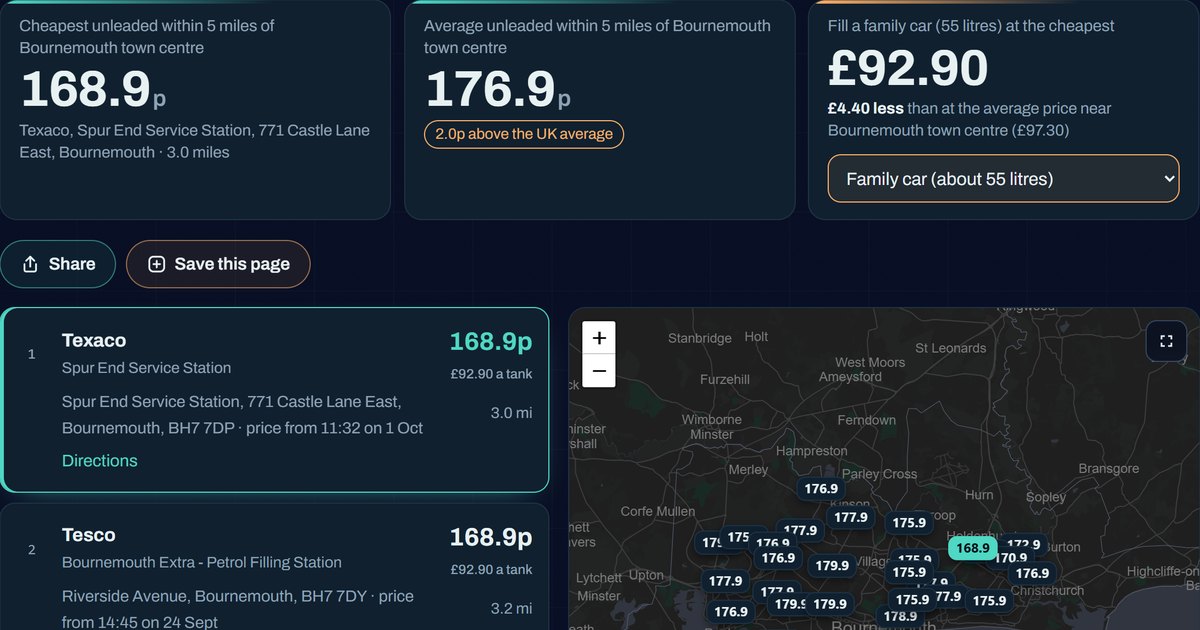This screenshot has width=1200, height=630.
Task: Click the '176.9p' average unleaded price
Action: [499, 90]
